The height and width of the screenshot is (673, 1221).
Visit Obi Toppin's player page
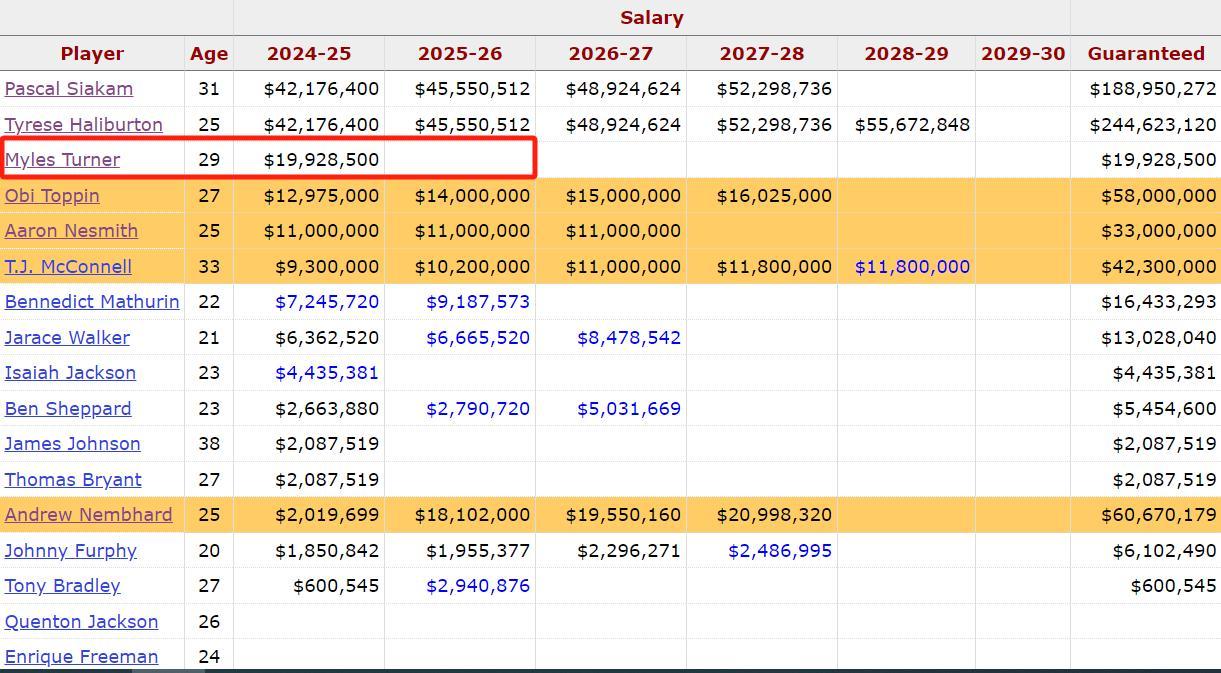(x=52, y=196)
